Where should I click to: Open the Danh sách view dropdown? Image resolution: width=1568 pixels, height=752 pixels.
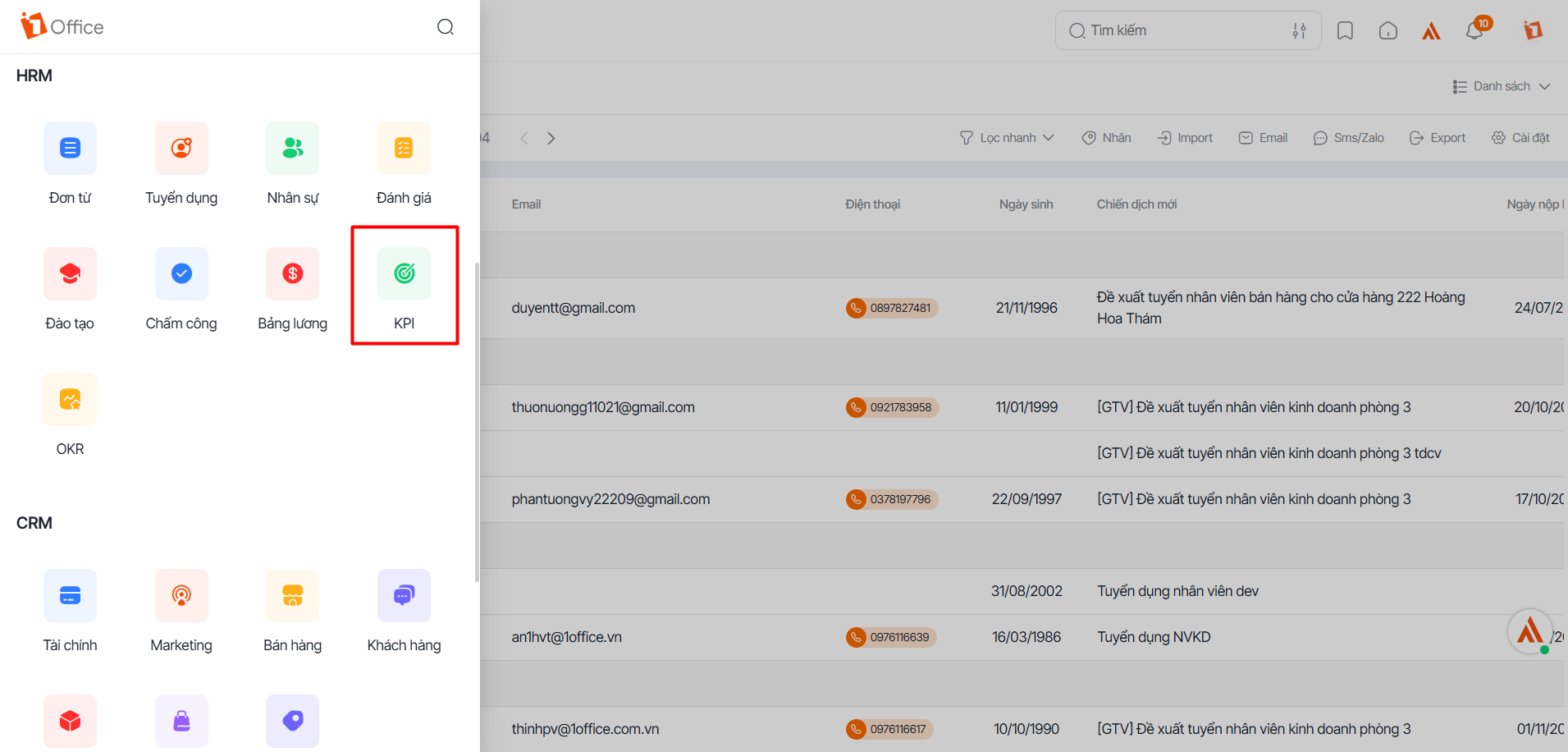click(x=1501, y=86)
